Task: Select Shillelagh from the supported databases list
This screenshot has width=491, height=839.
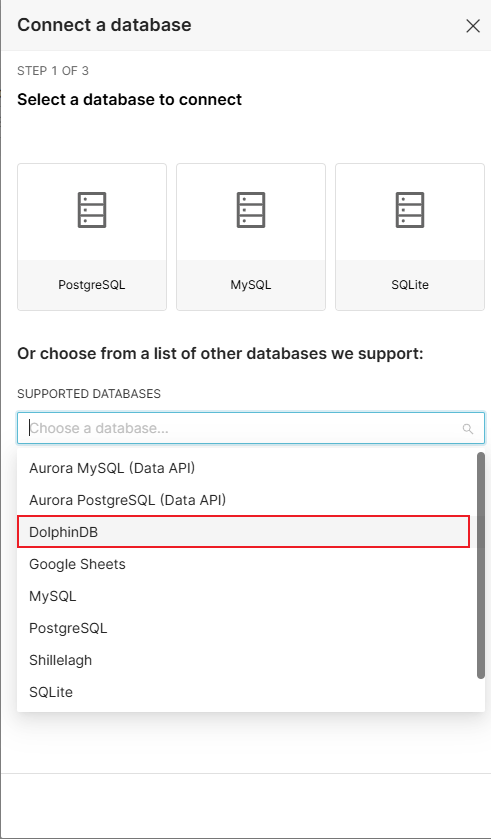Action: (x=243, y=660)
